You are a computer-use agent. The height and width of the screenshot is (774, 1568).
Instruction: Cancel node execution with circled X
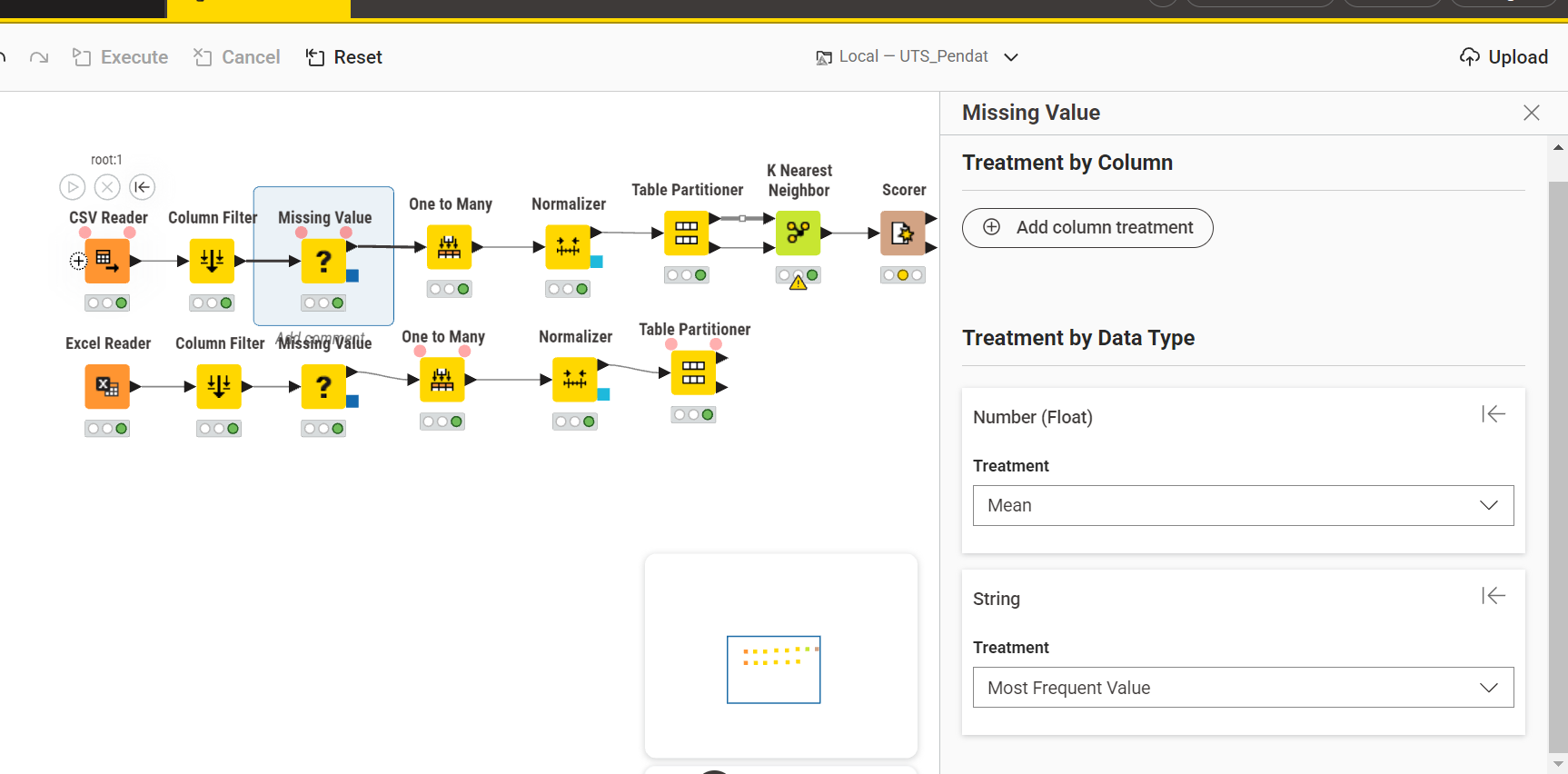(x=107, y=187)
